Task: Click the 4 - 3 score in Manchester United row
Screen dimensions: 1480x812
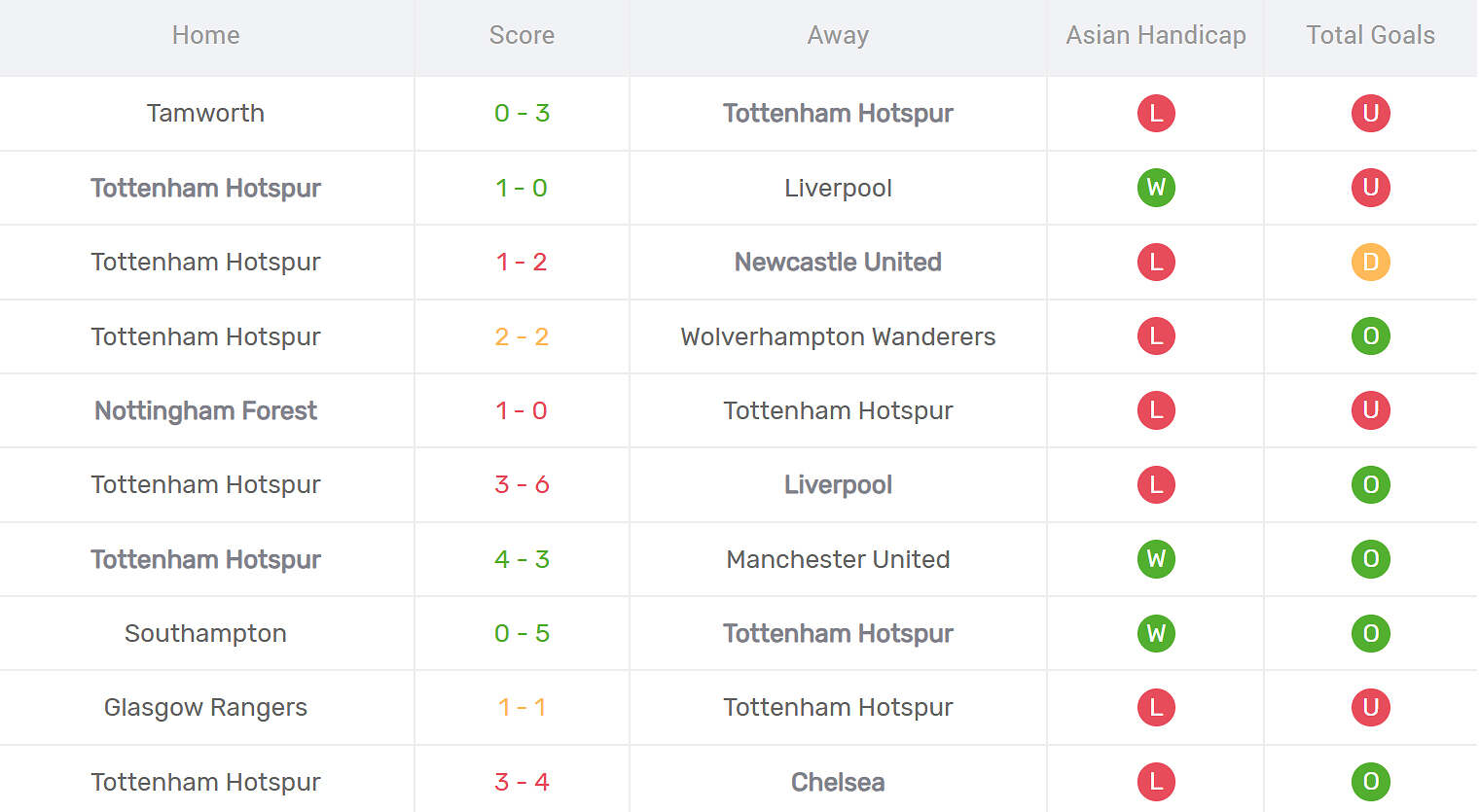Action: pyautogui.click(x=522, y=559)
